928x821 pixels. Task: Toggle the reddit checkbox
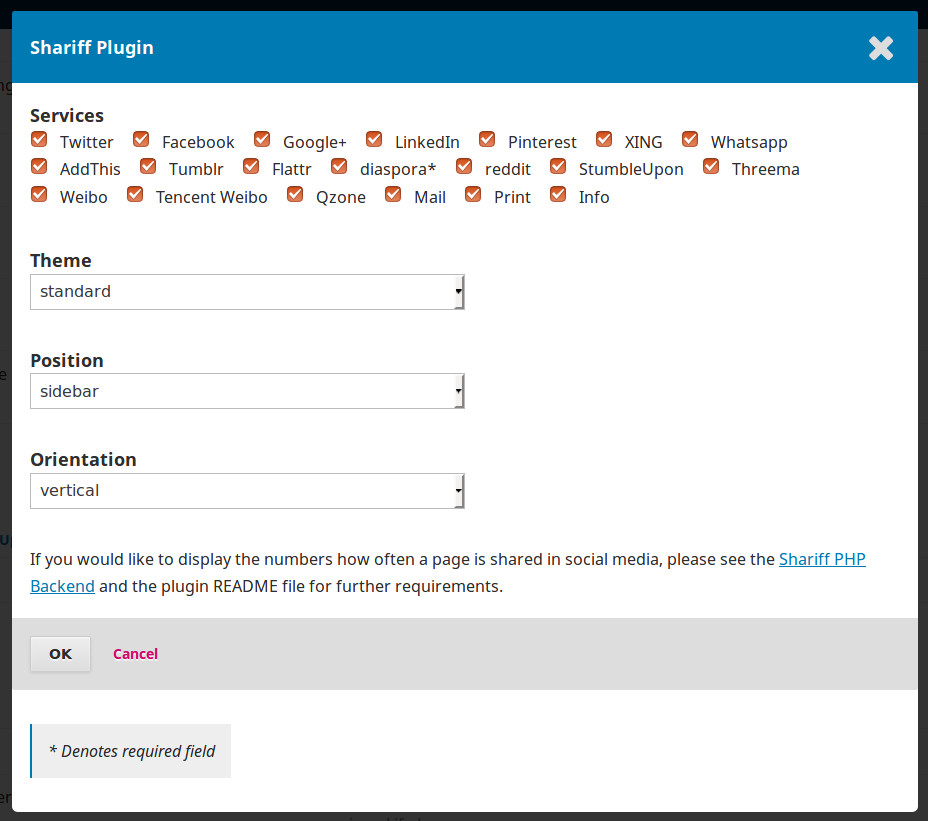pos(464,167)
